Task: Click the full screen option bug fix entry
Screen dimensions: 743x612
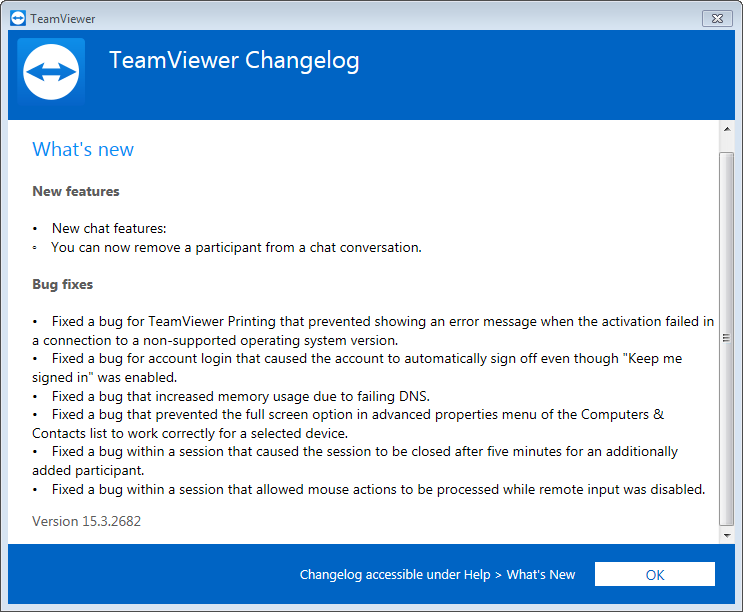Action: point(348,423)
